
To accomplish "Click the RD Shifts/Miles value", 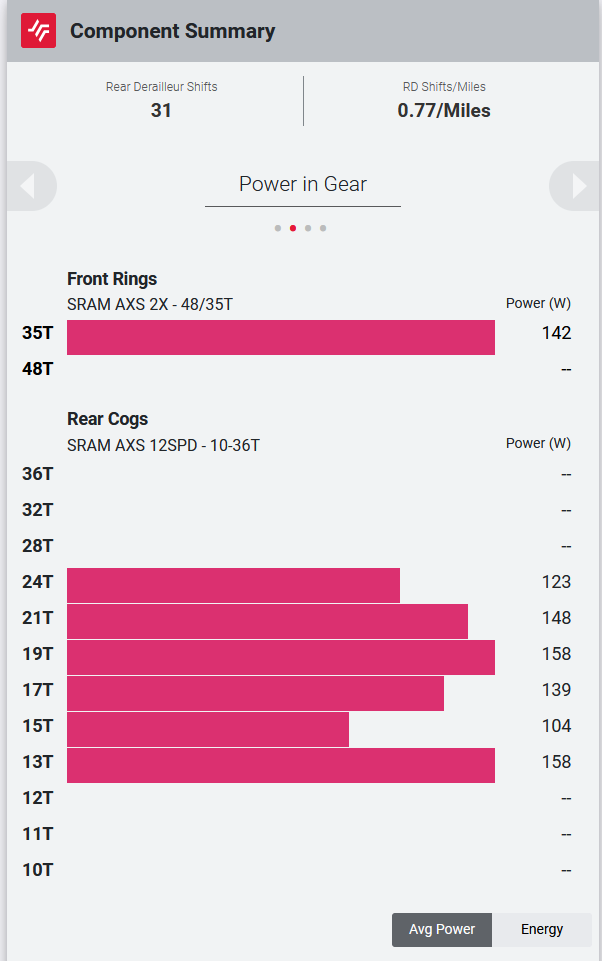I will [444, 110].
